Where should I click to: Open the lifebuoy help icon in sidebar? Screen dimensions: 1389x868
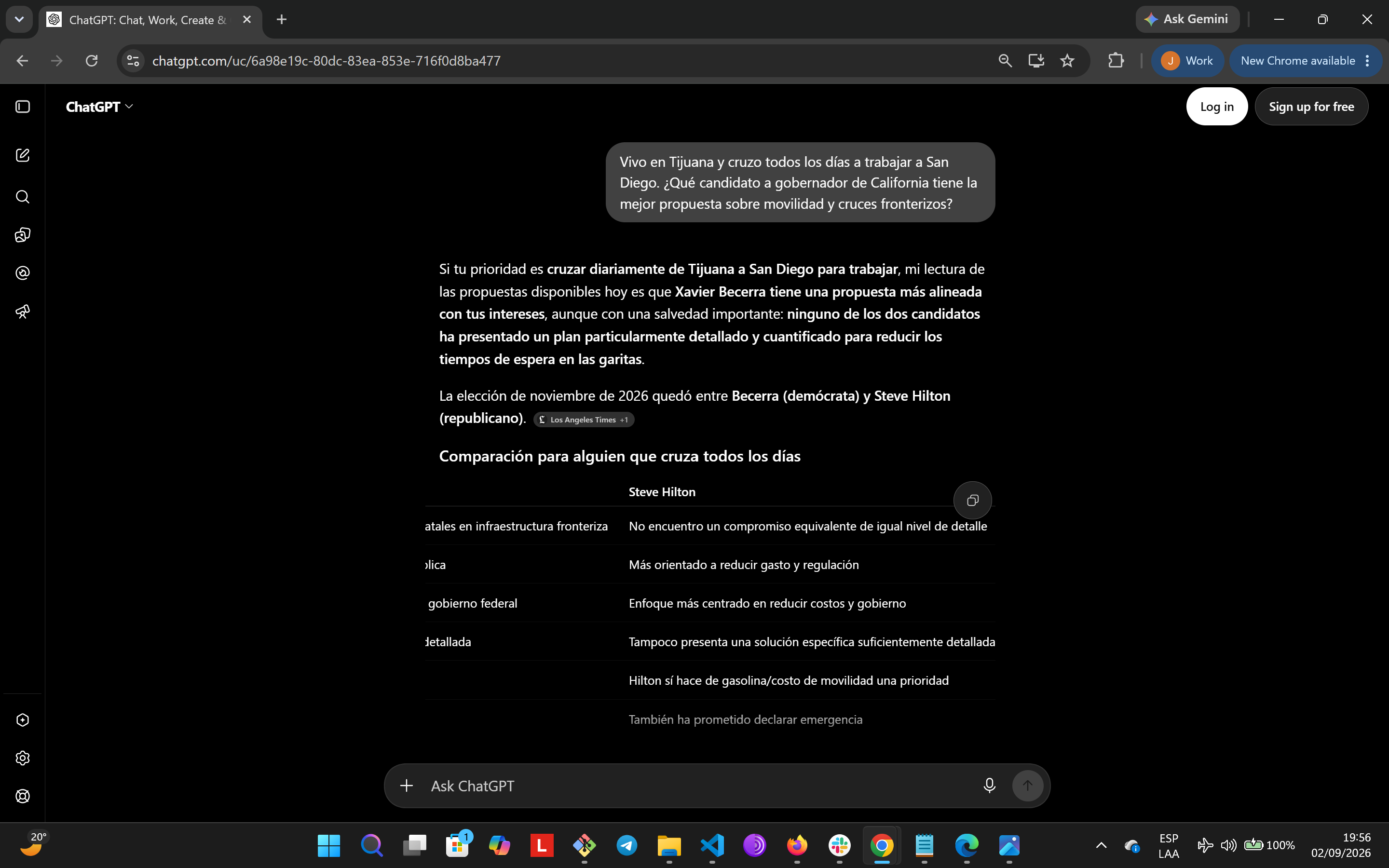(22, 796)
